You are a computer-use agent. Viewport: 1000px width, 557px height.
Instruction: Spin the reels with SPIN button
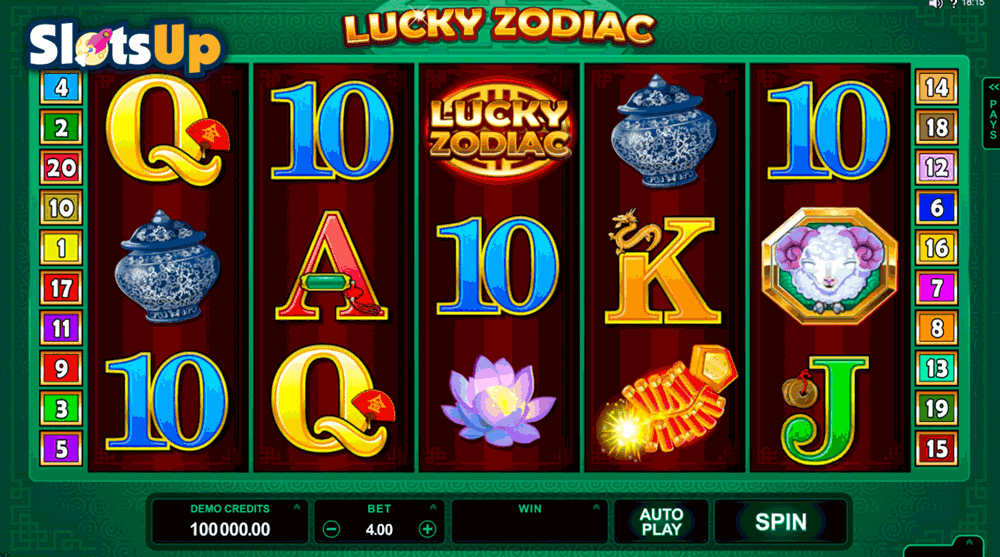click(781, 522)
